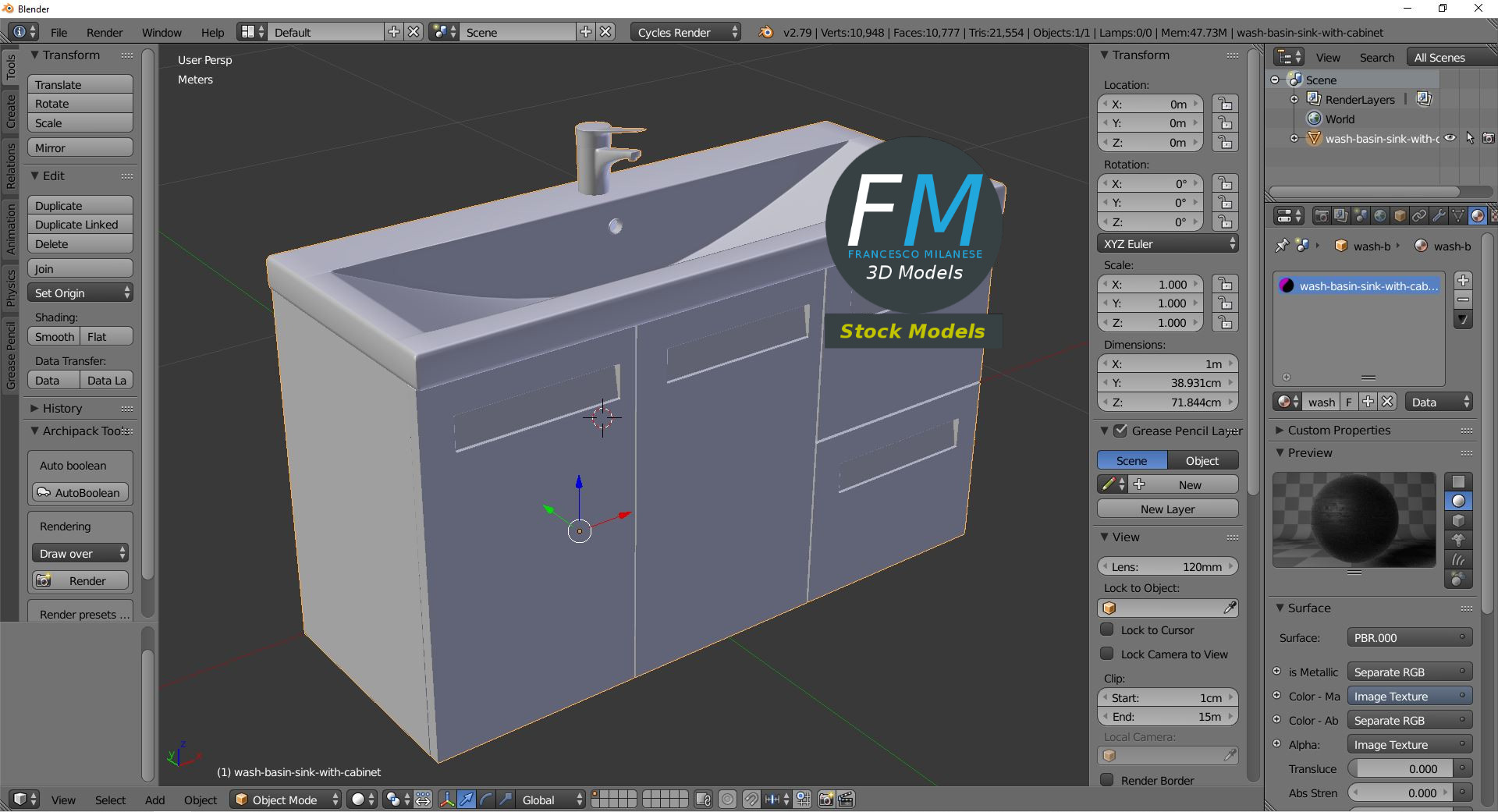The width and height of the screenshot is (1498, 812).
Task: Open the Cycles Render engine dropdown
Action: point(686,32)
